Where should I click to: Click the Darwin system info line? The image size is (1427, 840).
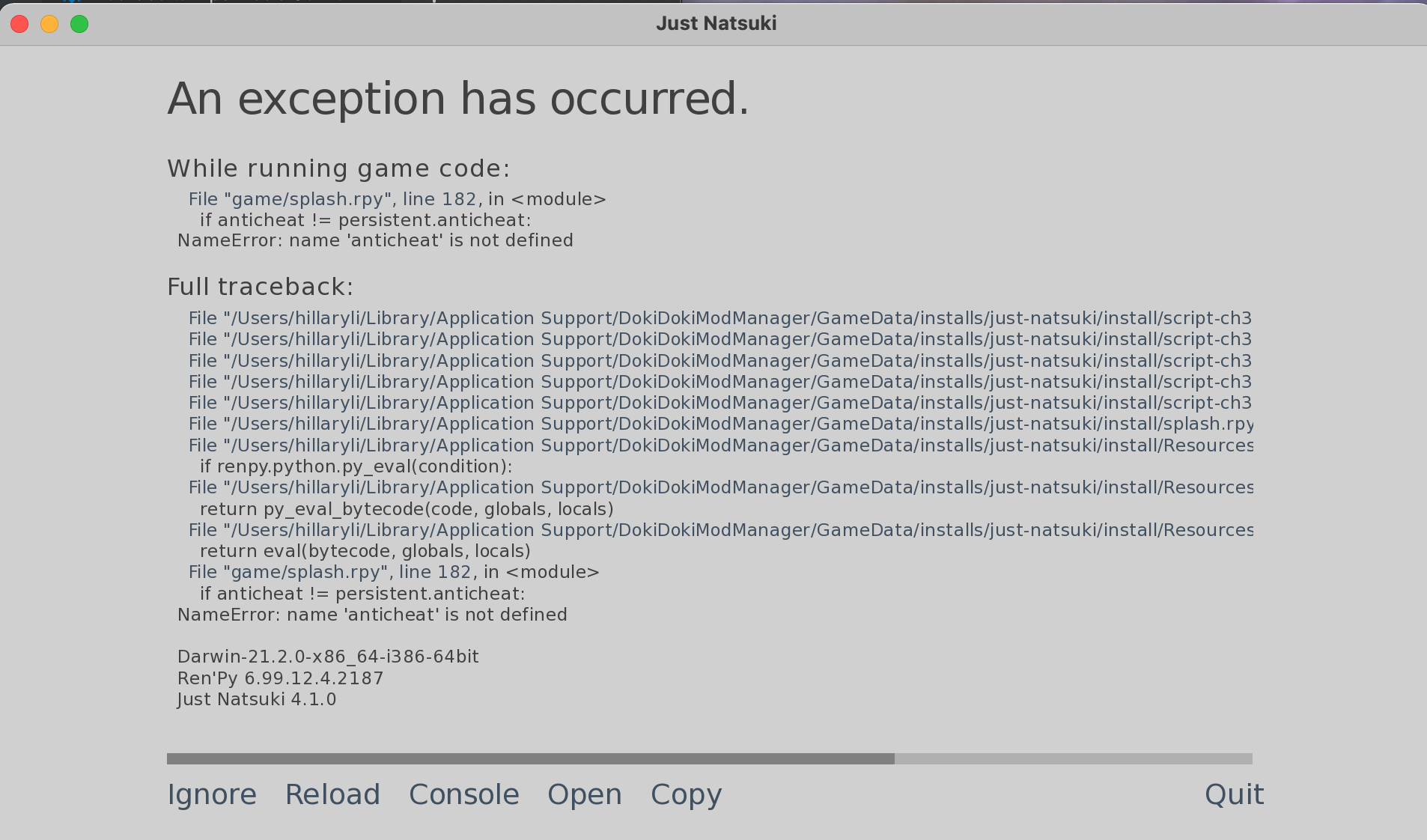point(327,657)
